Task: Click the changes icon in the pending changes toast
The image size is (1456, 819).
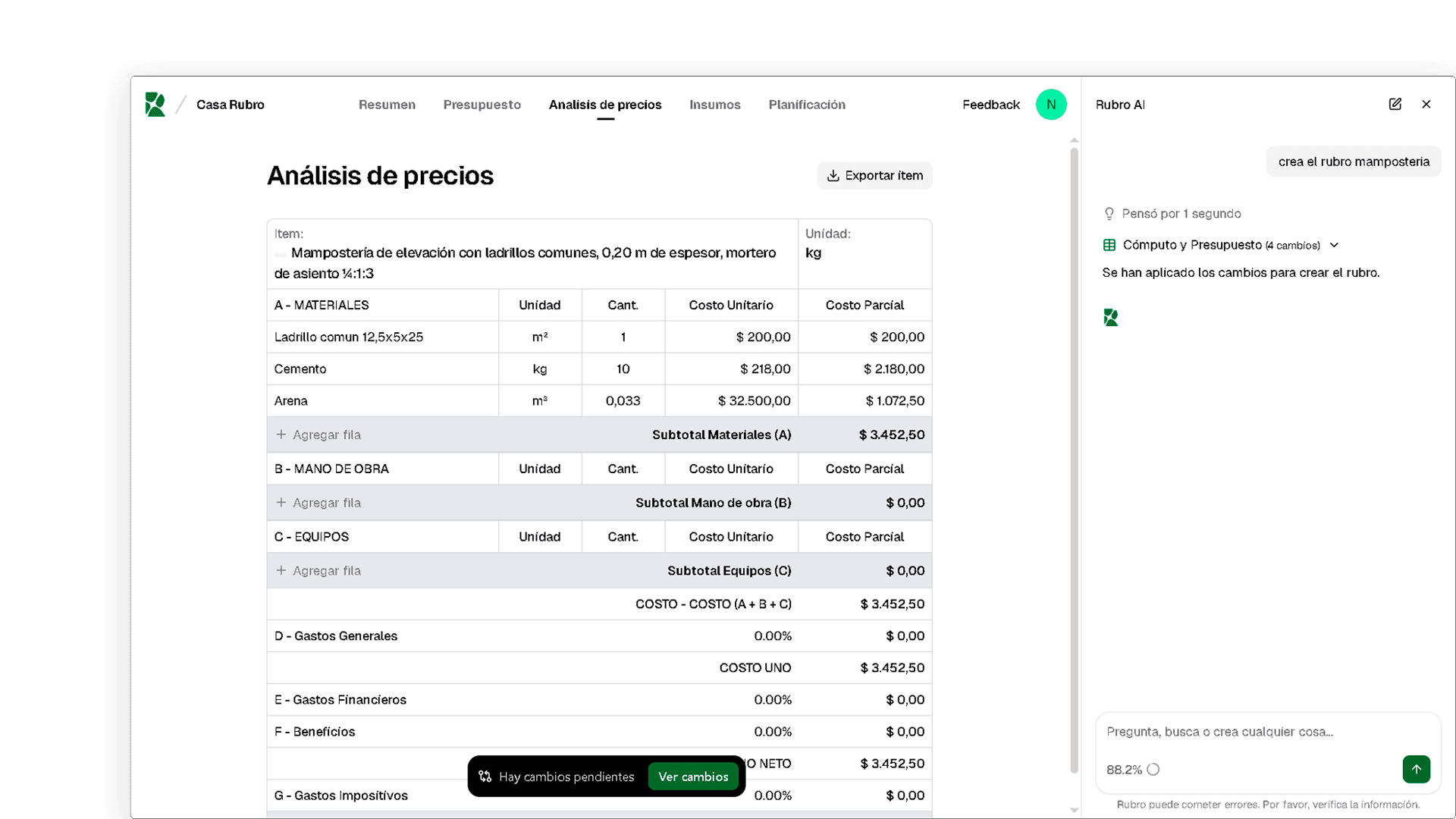Action: 485,777
